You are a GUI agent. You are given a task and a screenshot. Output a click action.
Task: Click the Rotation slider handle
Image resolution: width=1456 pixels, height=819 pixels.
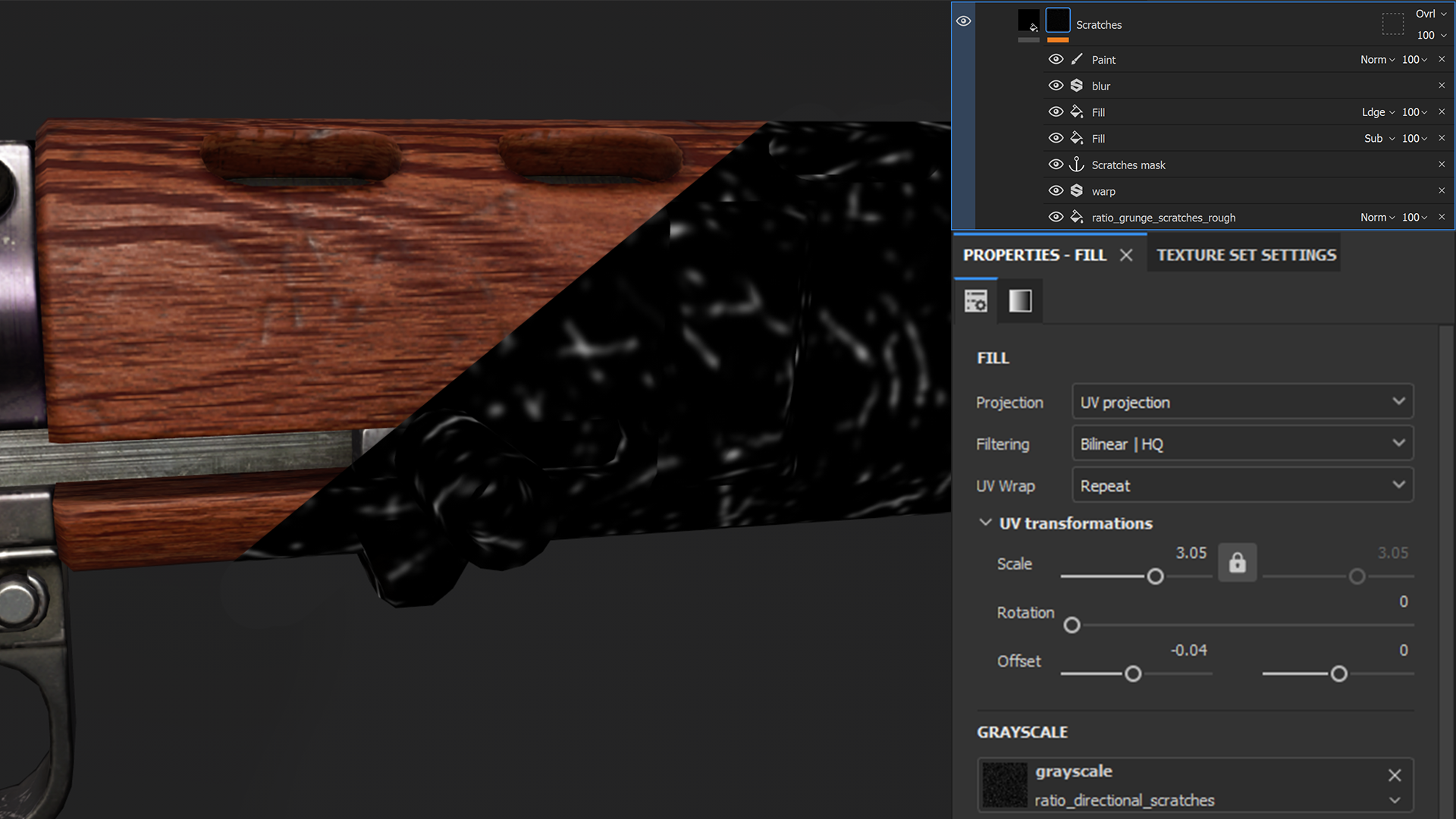[1072, 625]
